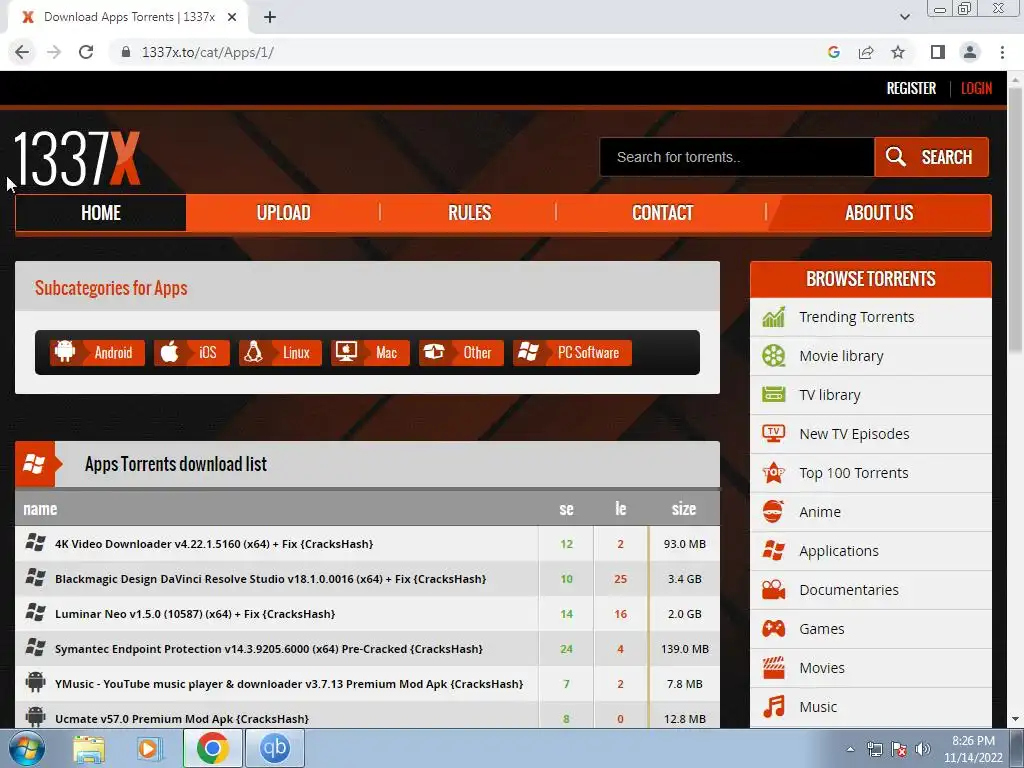Open the Chrome profile avatar icon
Image resolution: width=1024 pixels, height=768 pixels.
coord(970,52)
